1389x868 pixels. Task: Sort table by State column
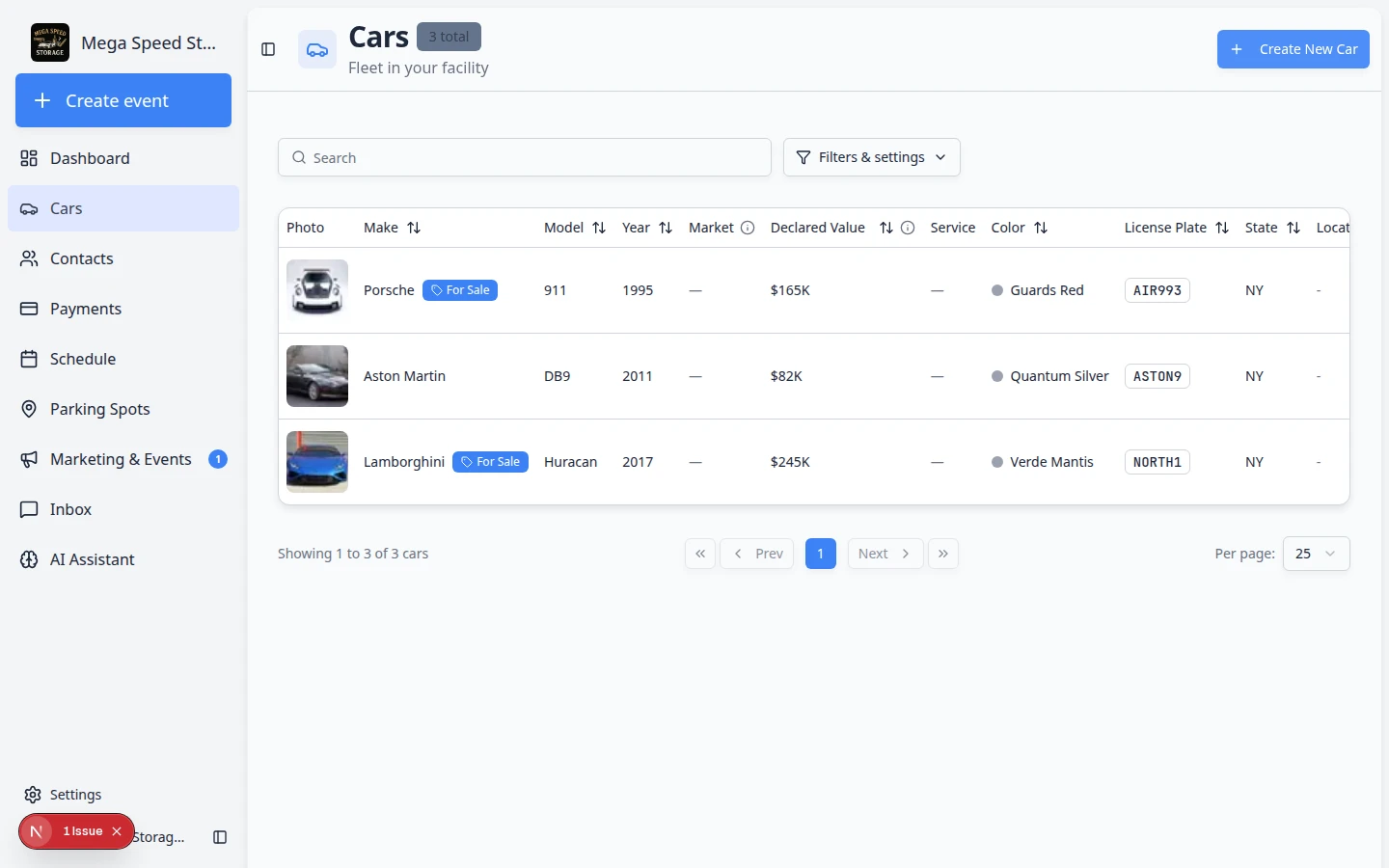[x=1294, y=228]
